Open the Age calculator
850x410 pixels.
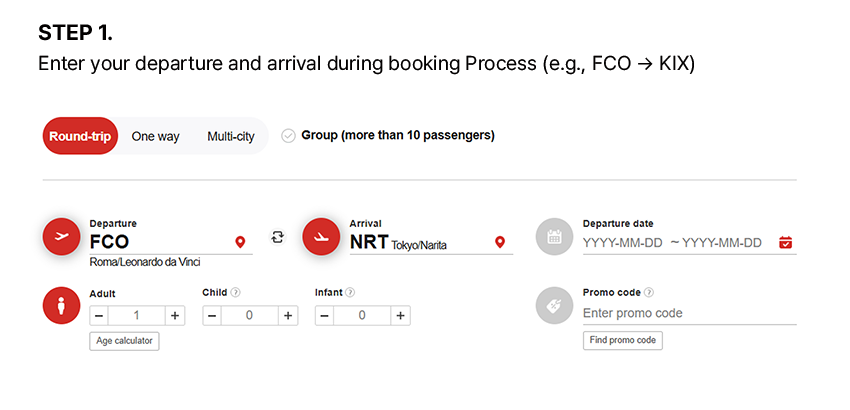[x=124, y=341]
